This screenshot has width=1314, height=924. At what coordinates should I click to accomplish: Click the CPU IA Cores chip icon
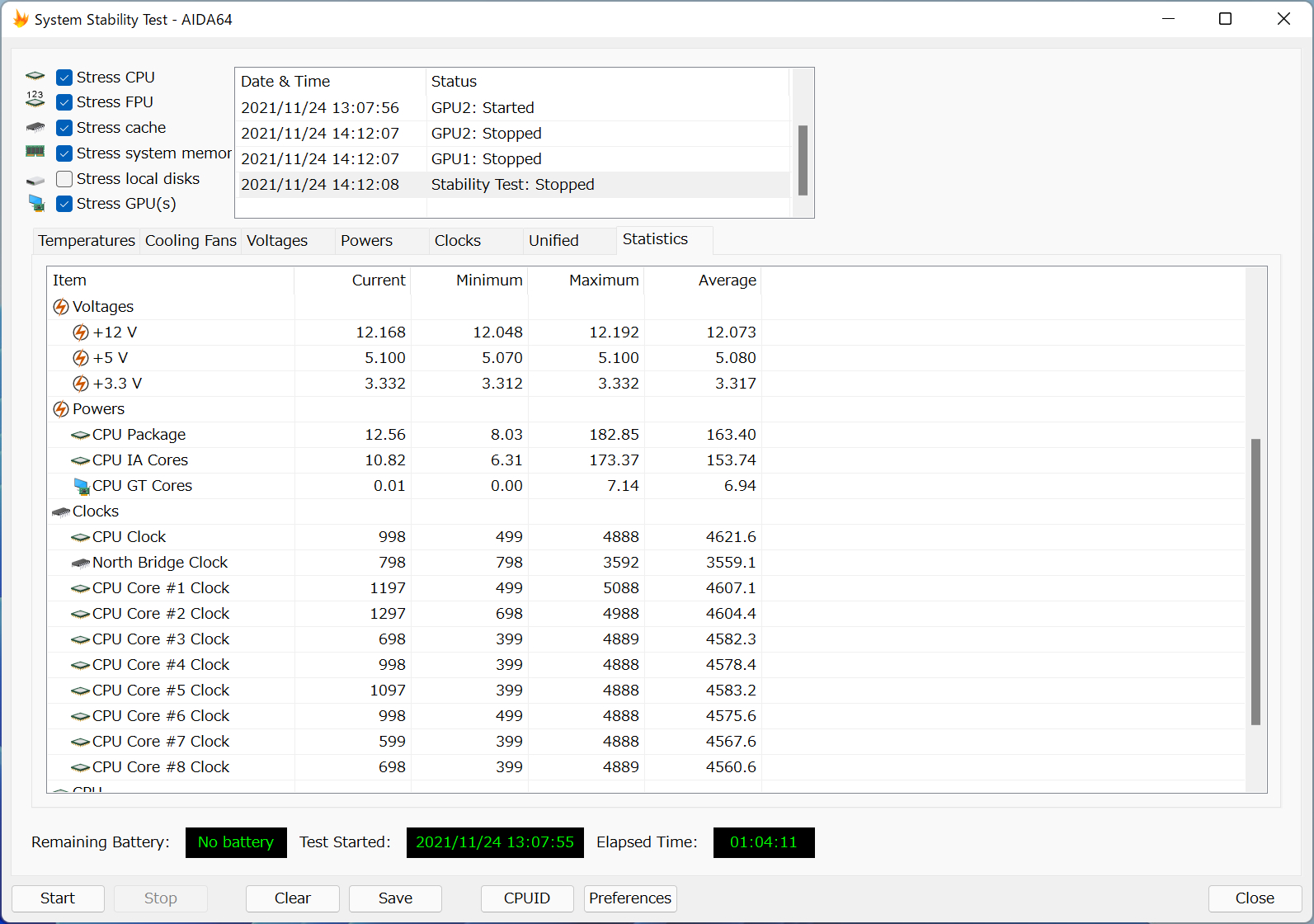coord(81,460)
